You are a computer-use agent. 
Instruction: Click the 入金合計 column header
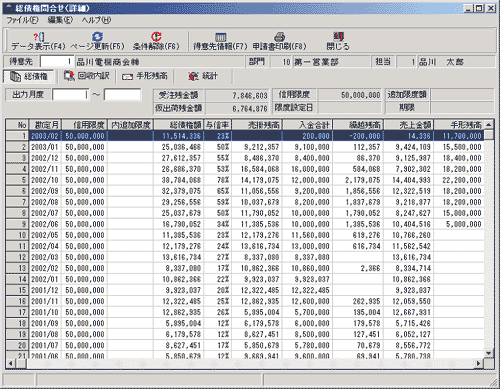point(307,125)
